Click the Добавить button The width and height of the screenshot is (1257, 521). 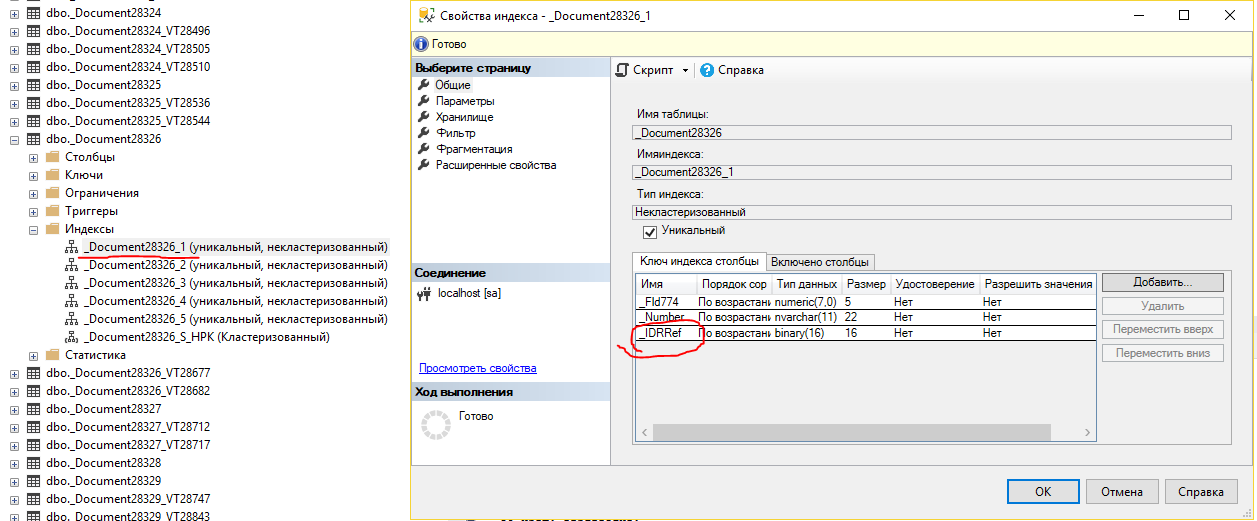pos(1162,283)
